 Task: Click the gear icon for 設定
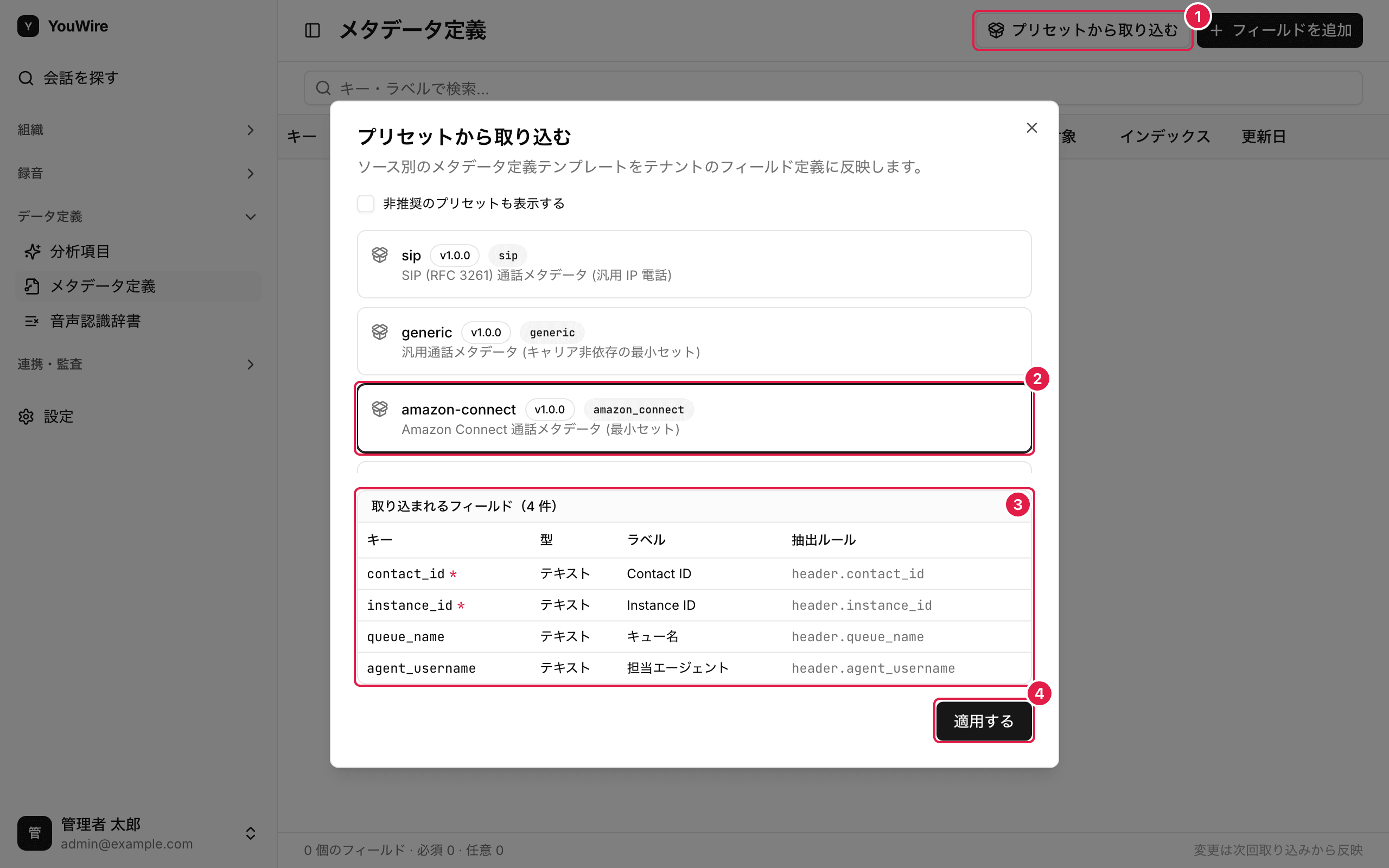26,417
